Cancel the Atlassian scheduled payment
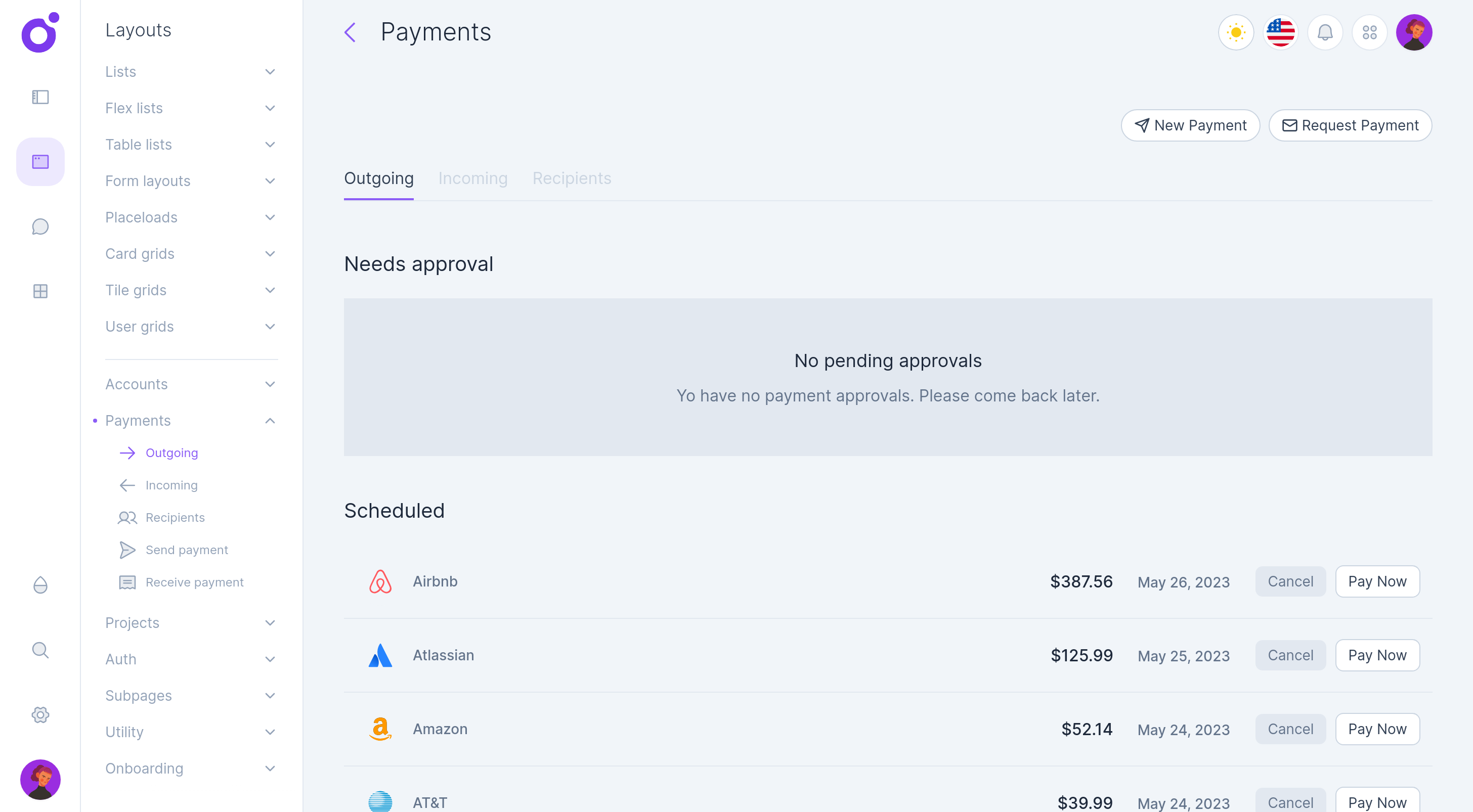The image size is (1473, 812). (x=1290, y=655)
